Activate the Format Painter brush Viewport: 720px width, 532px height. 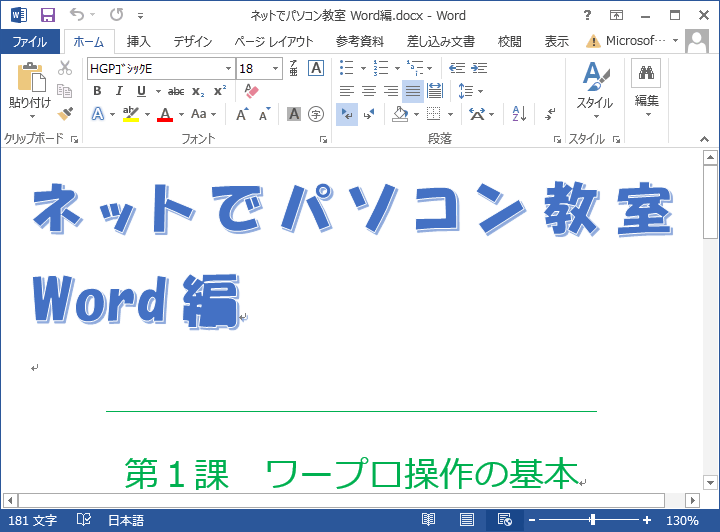(65, 113)
